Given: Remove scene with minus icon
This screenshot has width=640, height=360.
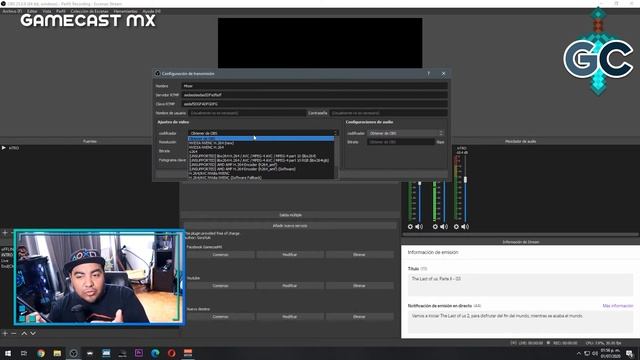Looking at the screenshot, I should (14, 333).
